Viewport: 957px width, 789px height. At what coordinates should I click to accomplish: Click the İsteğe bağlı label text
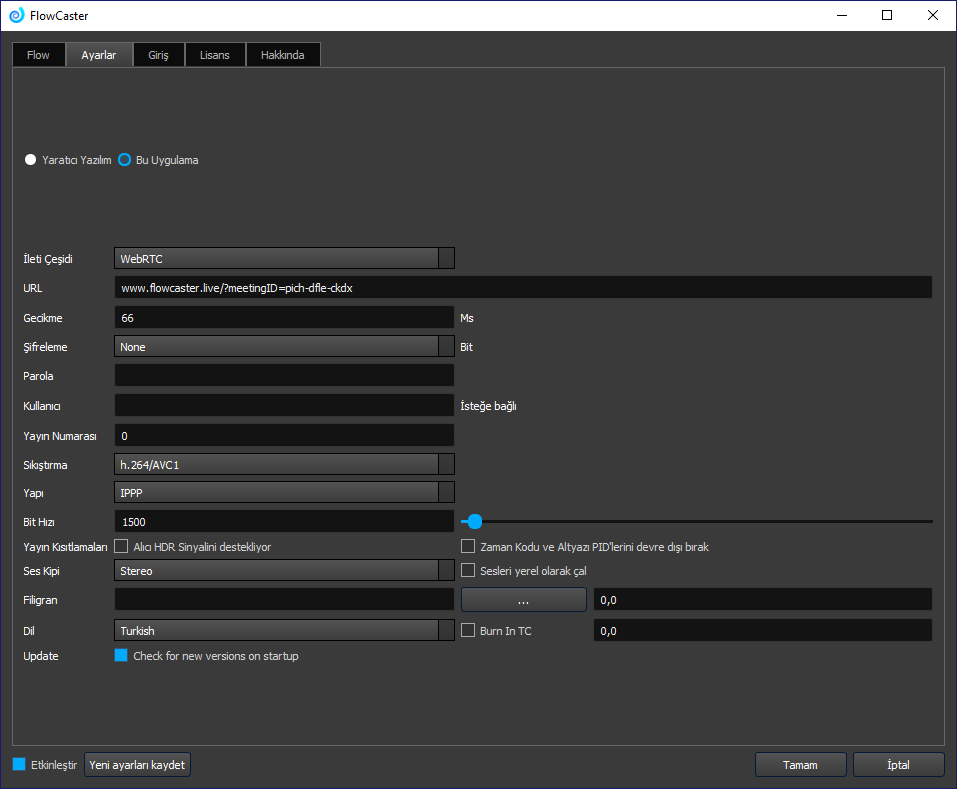point(488,406)
